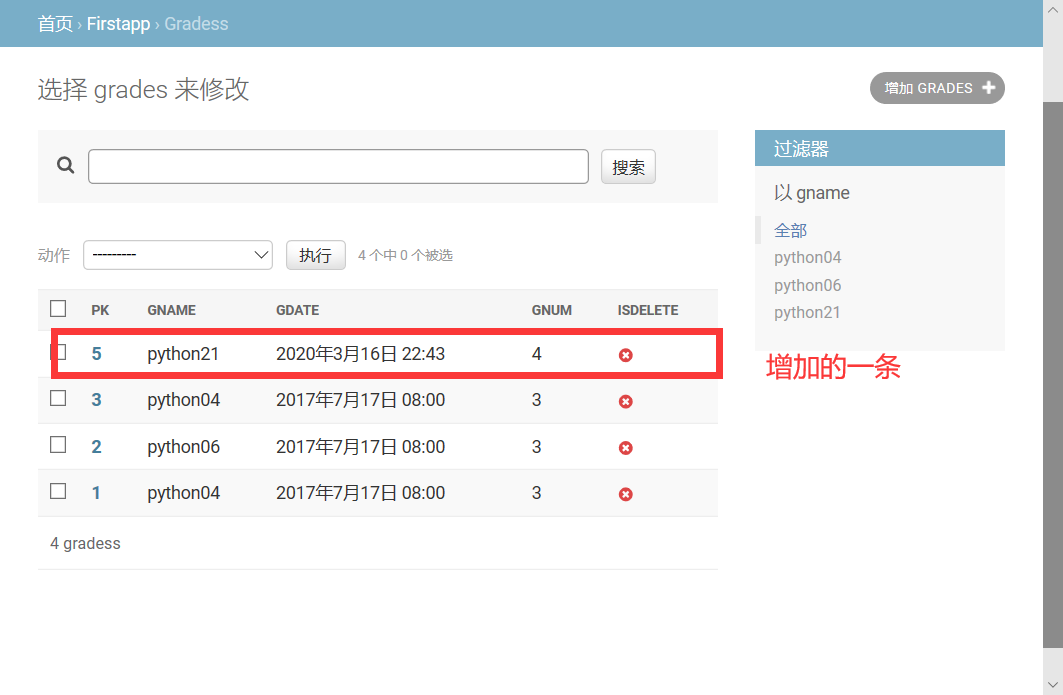Filter gname by python21
The image size is (1063, 695).
click(807, 313)
